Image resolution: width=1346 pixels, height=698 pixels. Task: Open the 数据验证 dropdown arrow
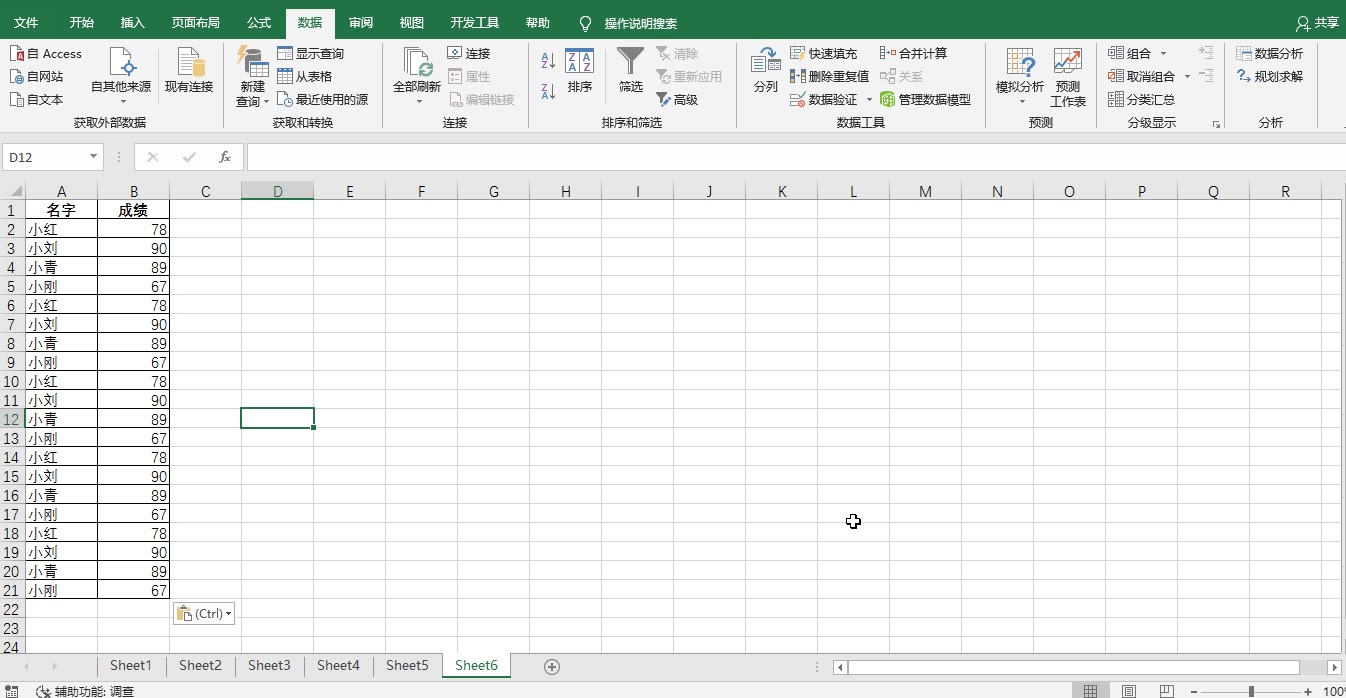click(x=868, y=99)
